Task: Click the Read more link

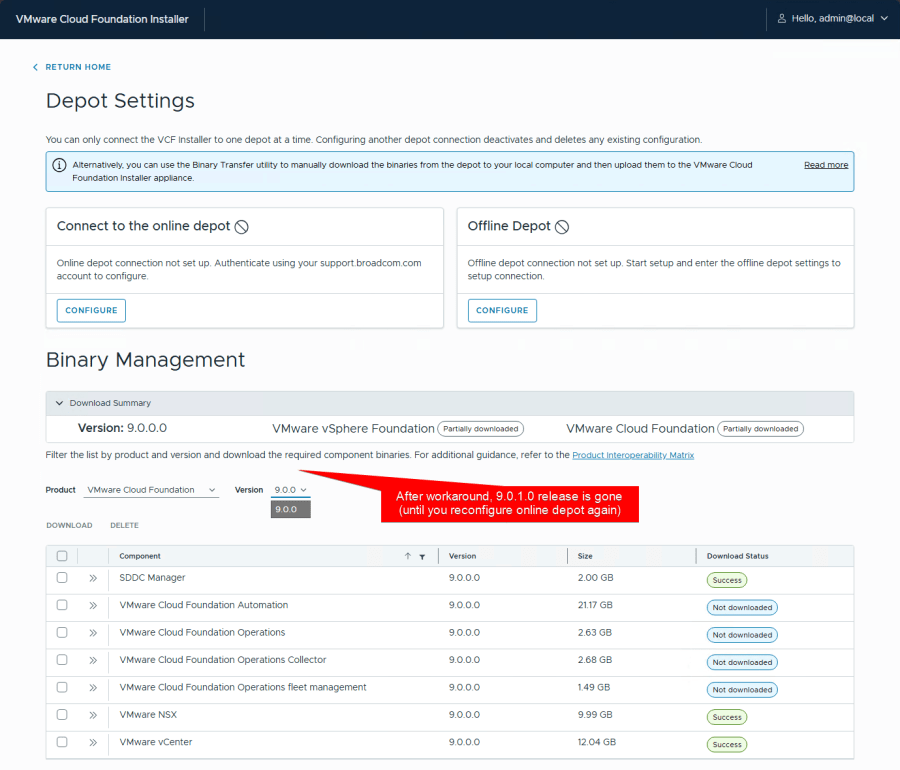Action: [x=825, y=165]
